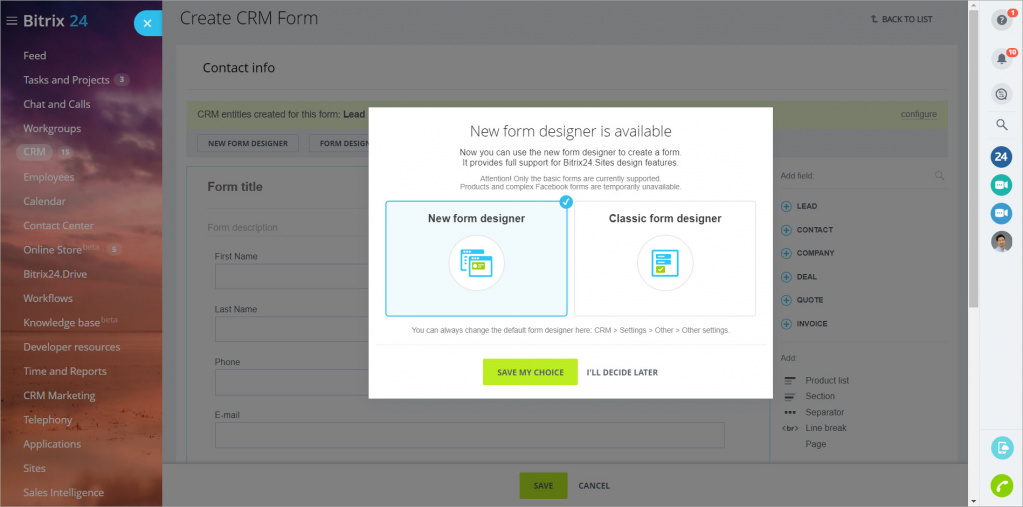Image resolution: width=1023 pixels, height=507 pixels.
Task: Open the blue 24 round icon
Action: (1001, 157)
